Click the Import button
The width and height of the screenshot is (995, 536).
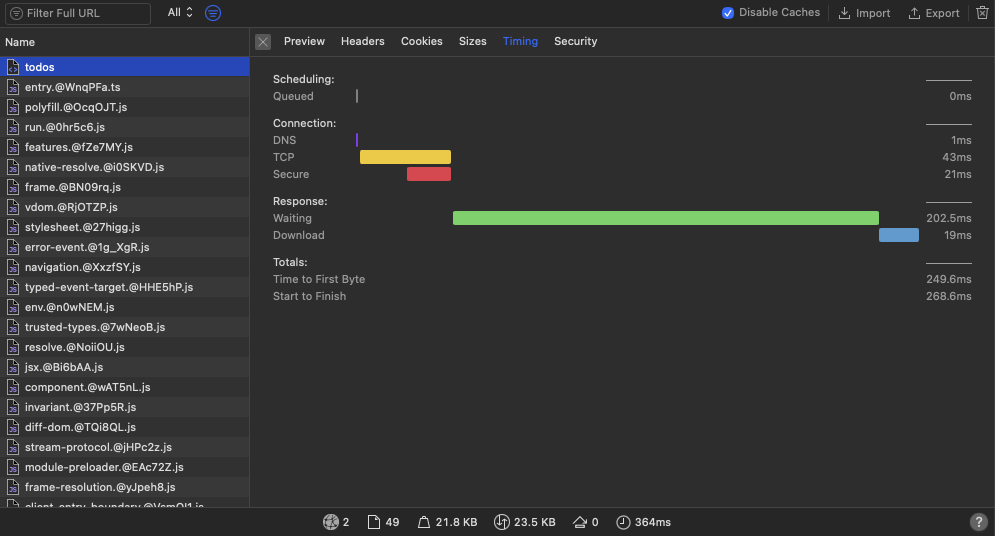864,13
